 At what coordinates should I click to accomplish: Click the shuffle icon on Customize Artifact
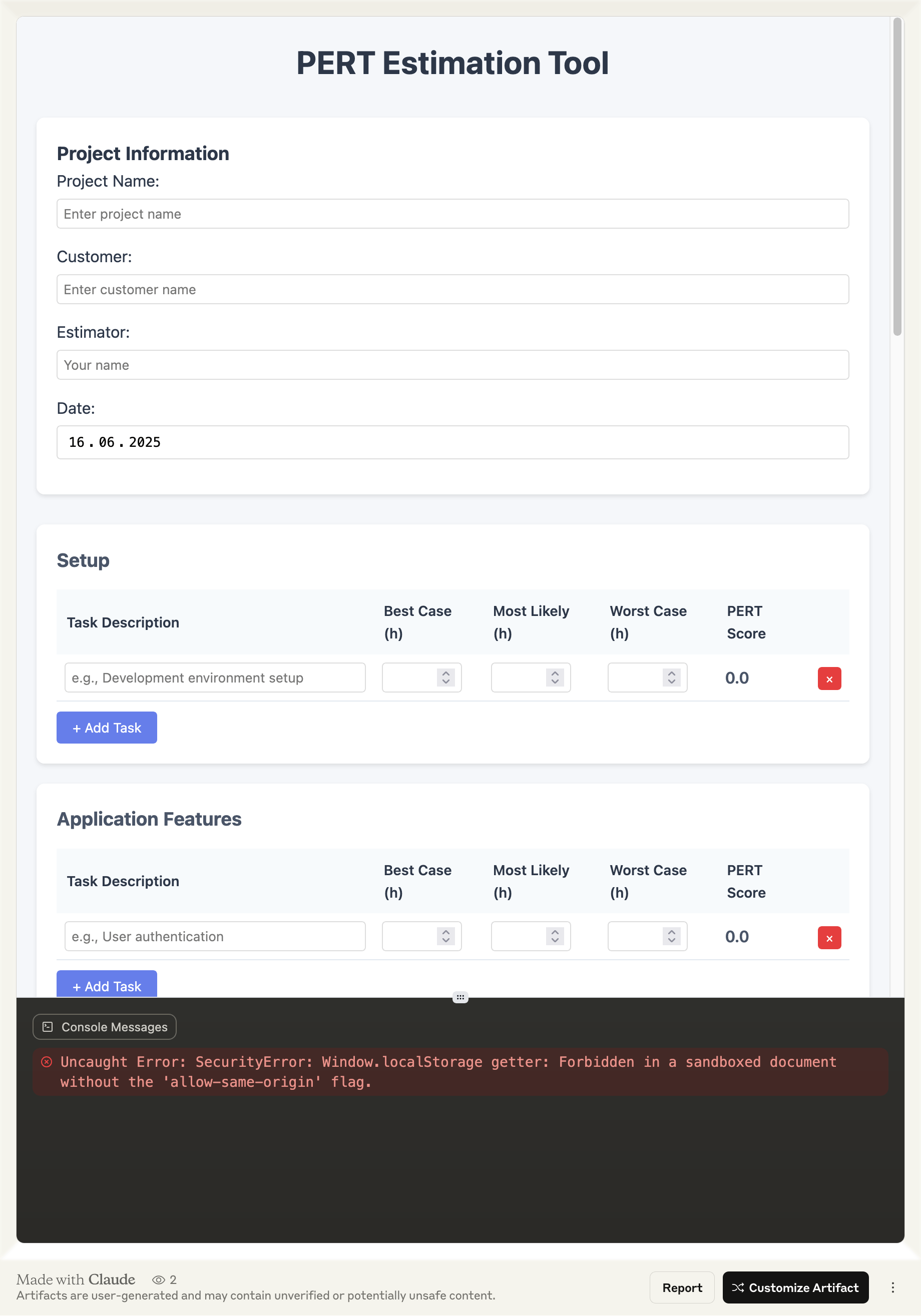click(737, 1287)
